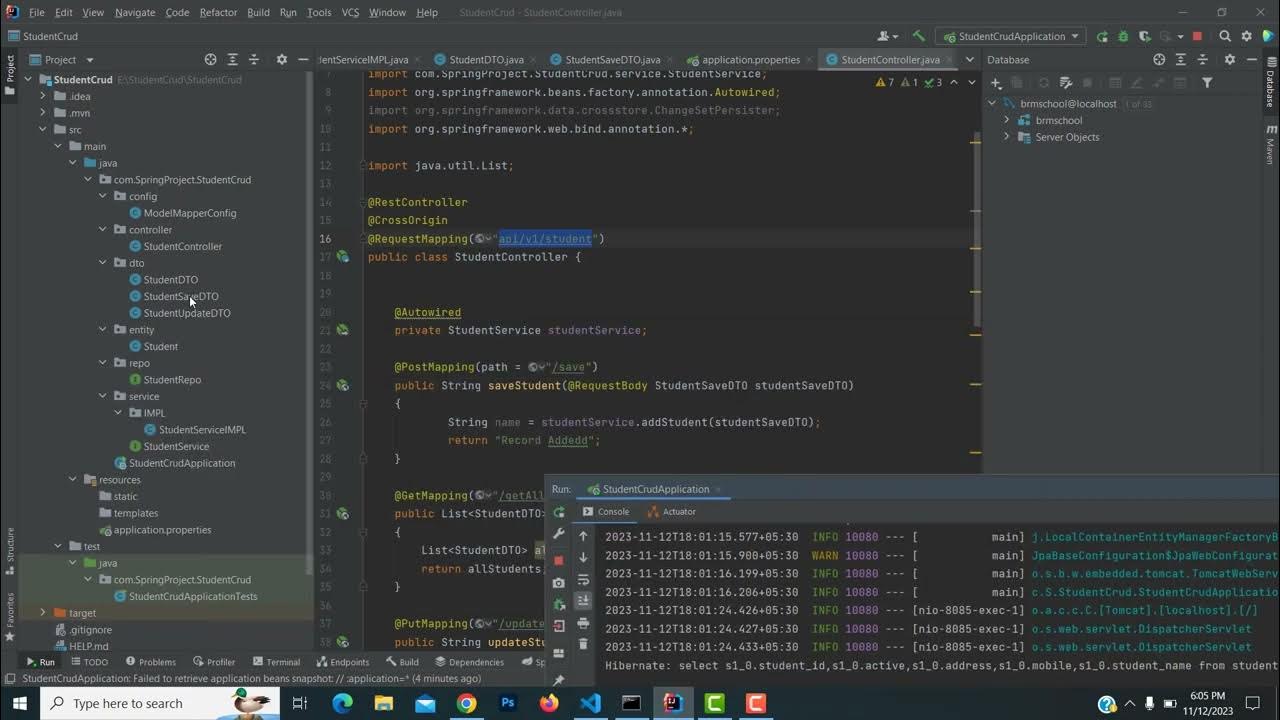Toggle scroll to end in the Run console
The image size is (1280, 720).
click(x=584, y=601)
